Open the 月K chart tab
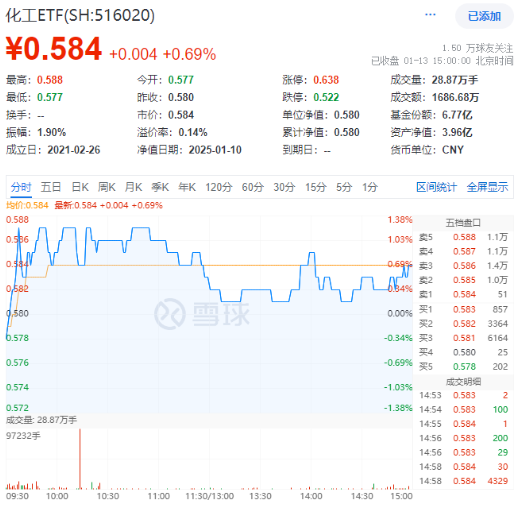Screen dimensions: 517x508 (133, 187)
